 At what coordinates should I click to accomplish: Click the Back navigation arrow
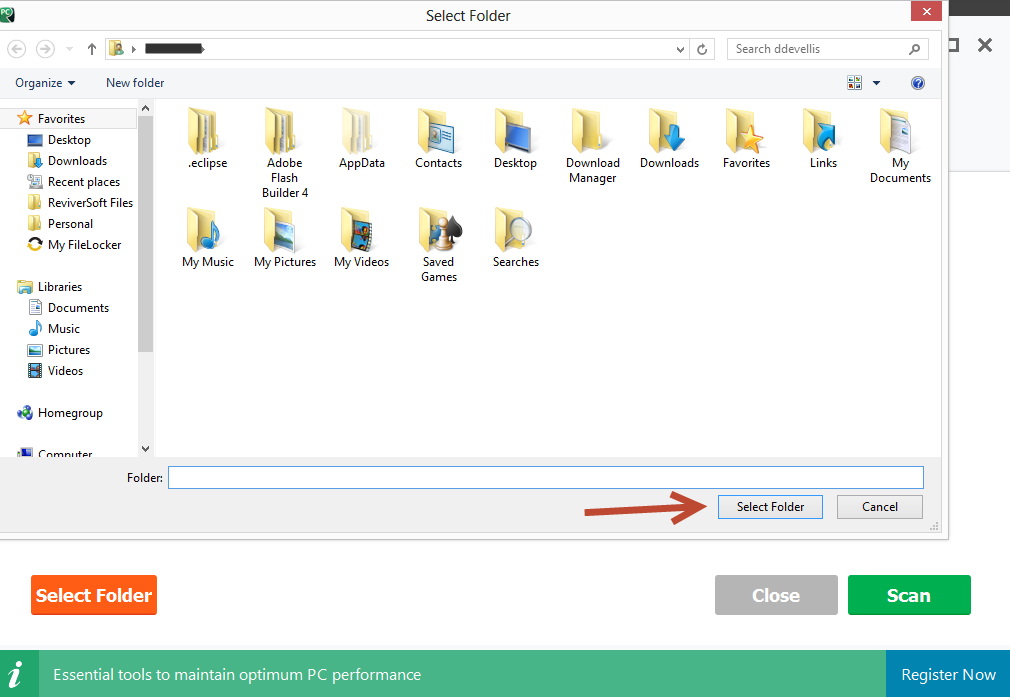(17, 49)
